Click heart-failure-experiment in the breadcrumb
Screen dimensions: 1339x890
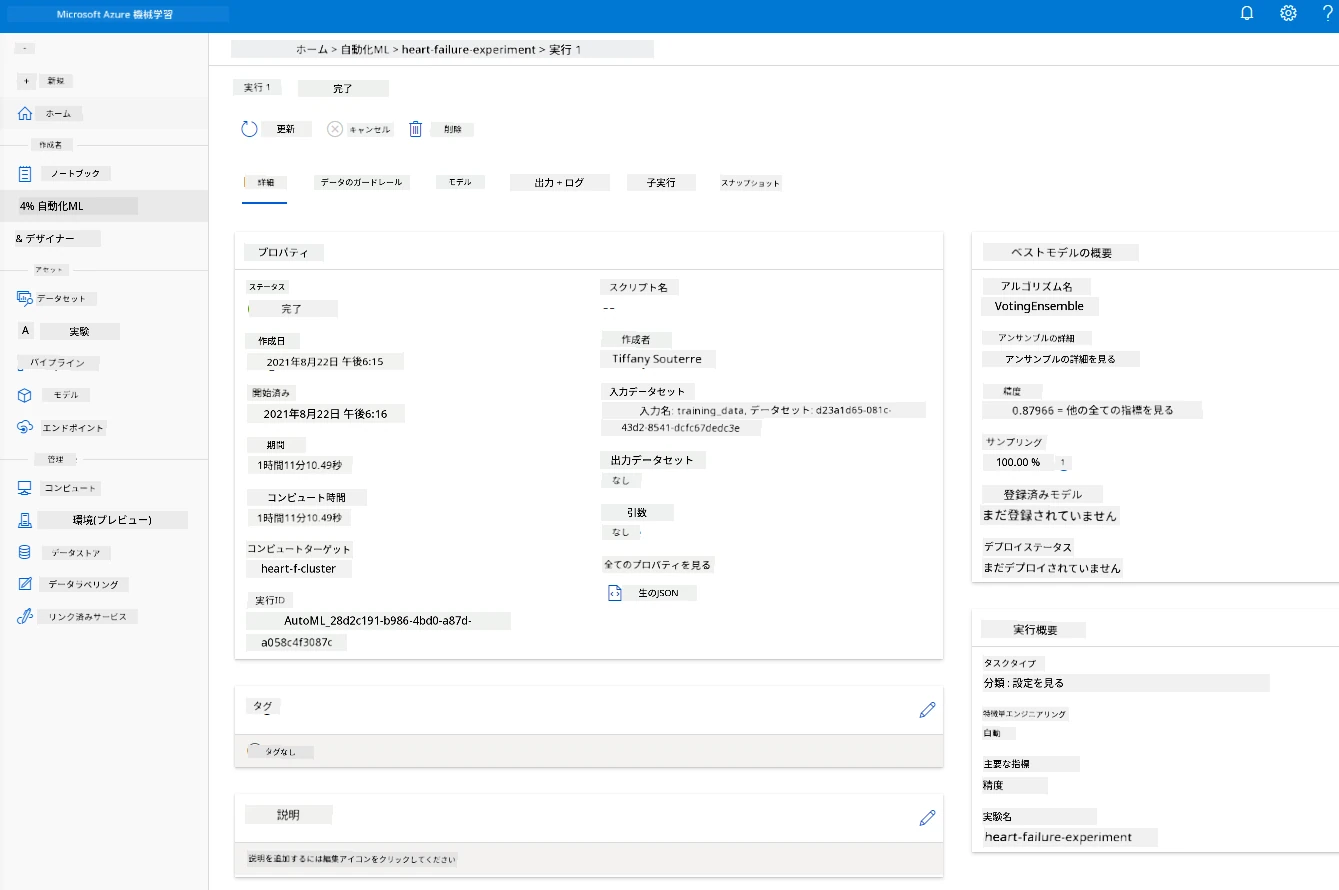click(x=469, y=49)
